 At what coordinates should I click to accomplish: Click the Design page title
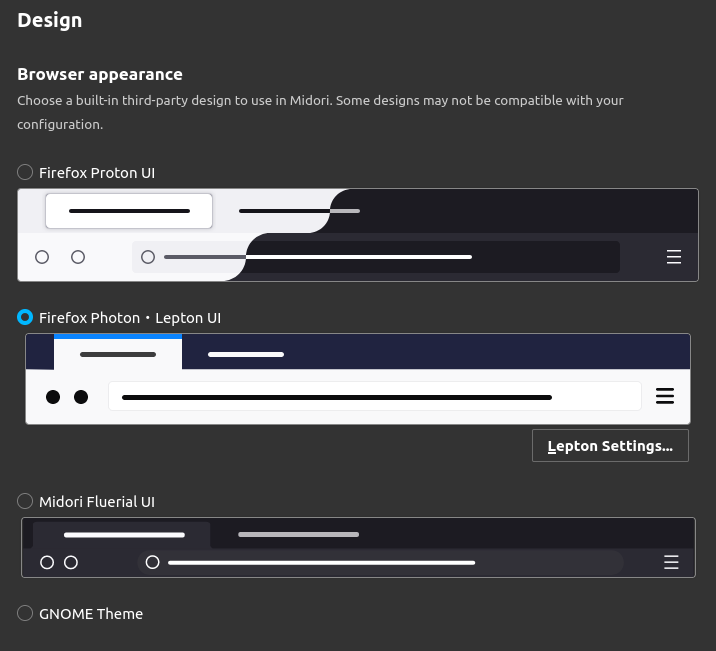50,21
